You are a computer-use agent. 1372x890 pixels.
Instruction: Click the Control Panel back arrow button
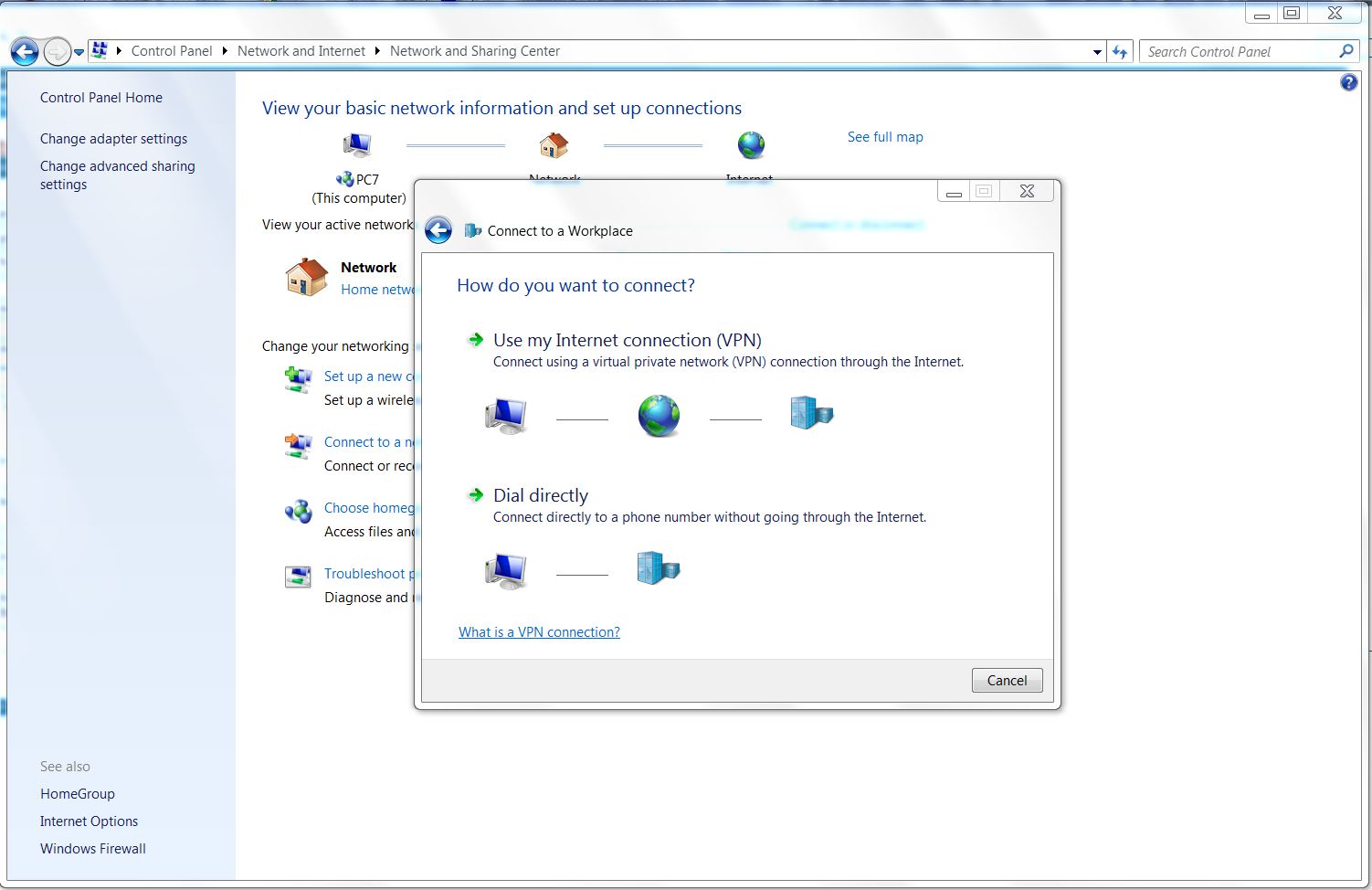coord(25,52)
